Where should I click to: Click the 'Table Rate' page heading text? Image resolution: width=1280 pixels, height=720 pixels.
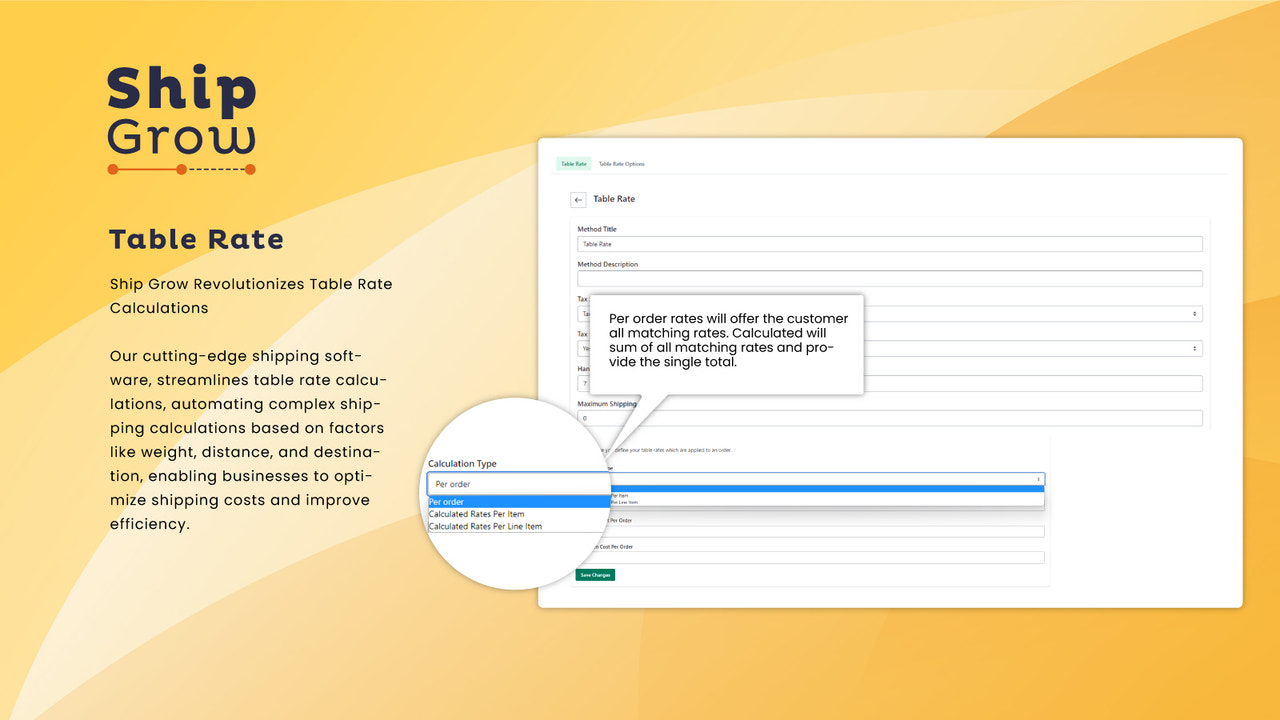(614, 199)
